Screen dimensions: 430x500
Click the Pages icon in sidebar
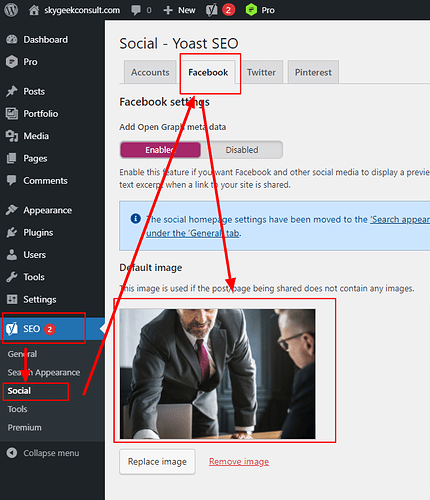(x=12, y=158)
